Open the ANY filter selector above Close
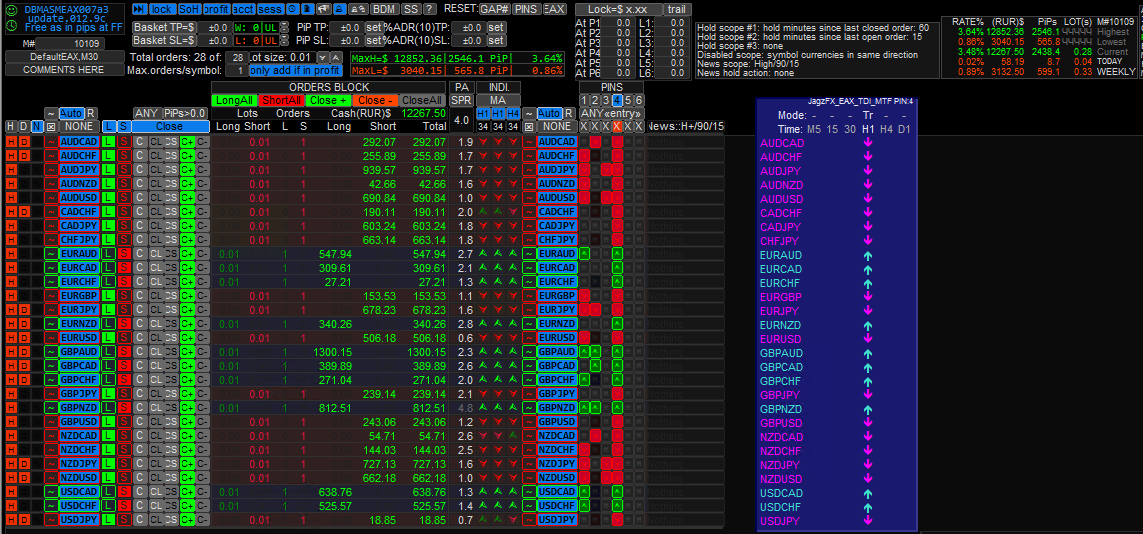This screenshot has width=1143, height=534. point(147,114)
